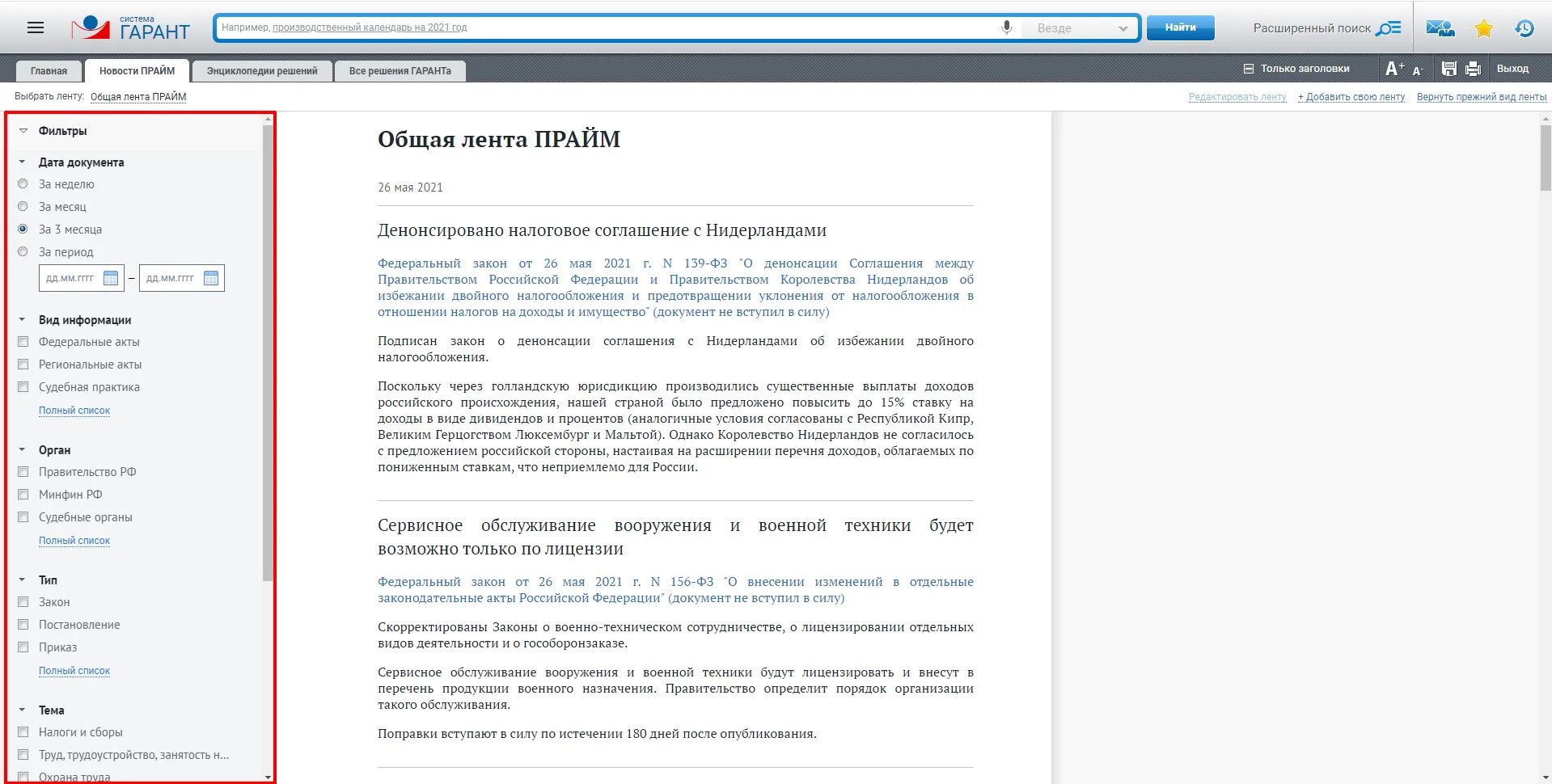Open favorites star icon

tap(1483, 28)
